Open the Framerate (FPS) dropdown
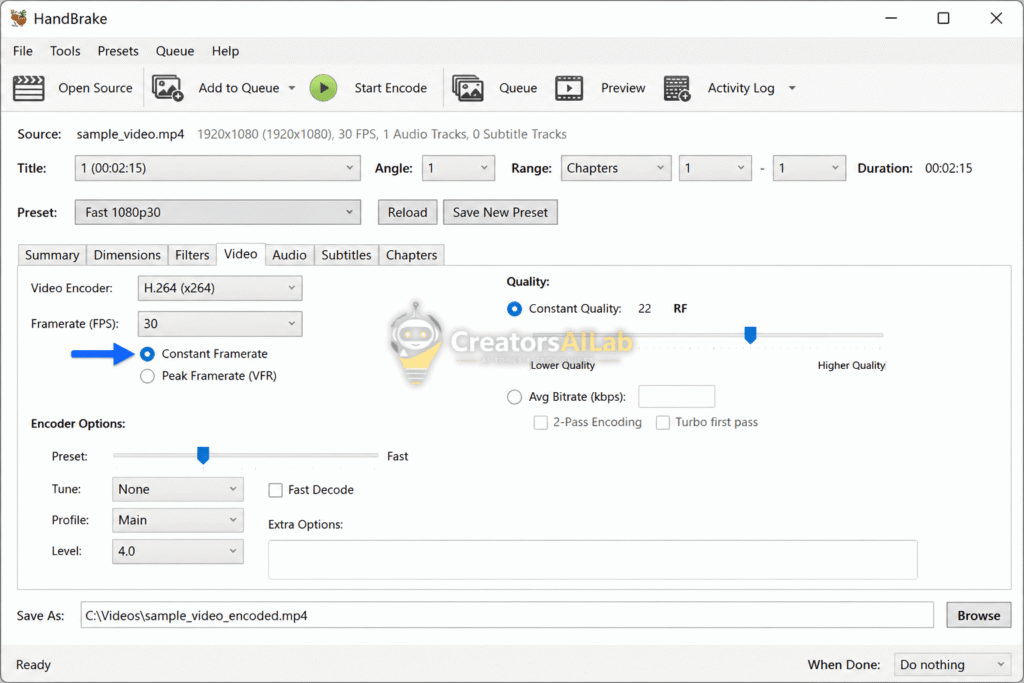 point(220,324)
